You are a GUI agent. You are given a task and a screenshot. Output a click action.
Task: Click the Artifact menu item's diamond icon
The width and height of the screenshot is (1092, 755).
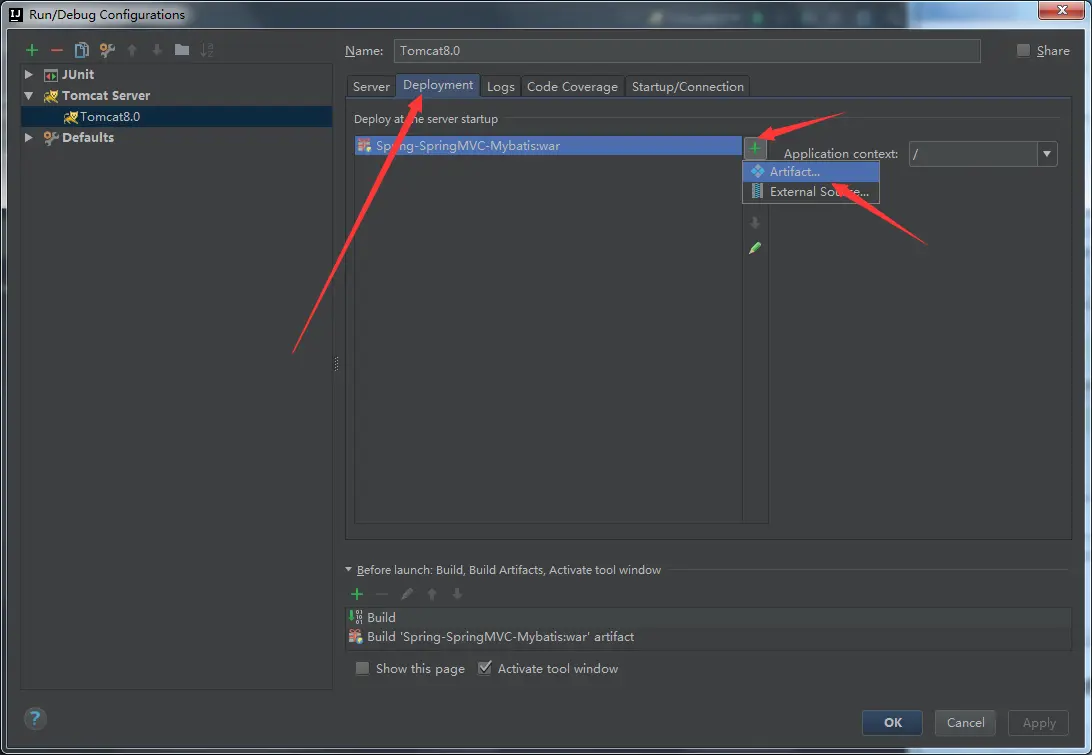point(758,171)
